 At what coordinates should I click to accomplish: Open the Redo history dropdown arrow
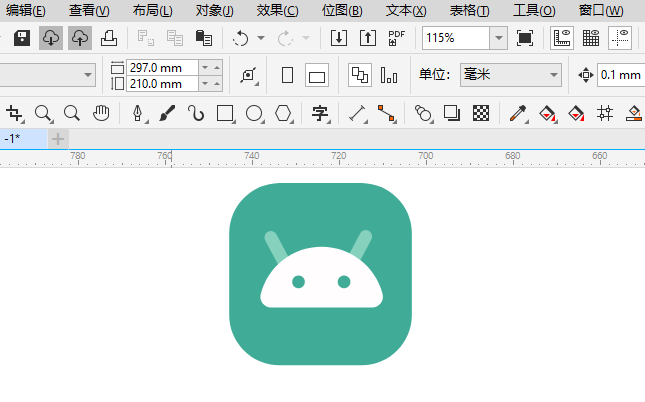[306, 38]
